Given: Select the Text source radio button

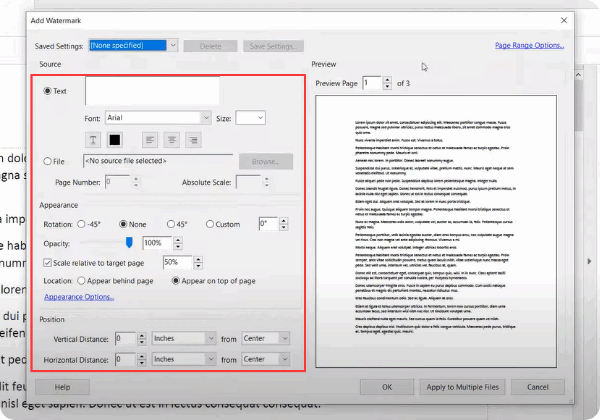Looking at the screenshot, I should [47, 91].
